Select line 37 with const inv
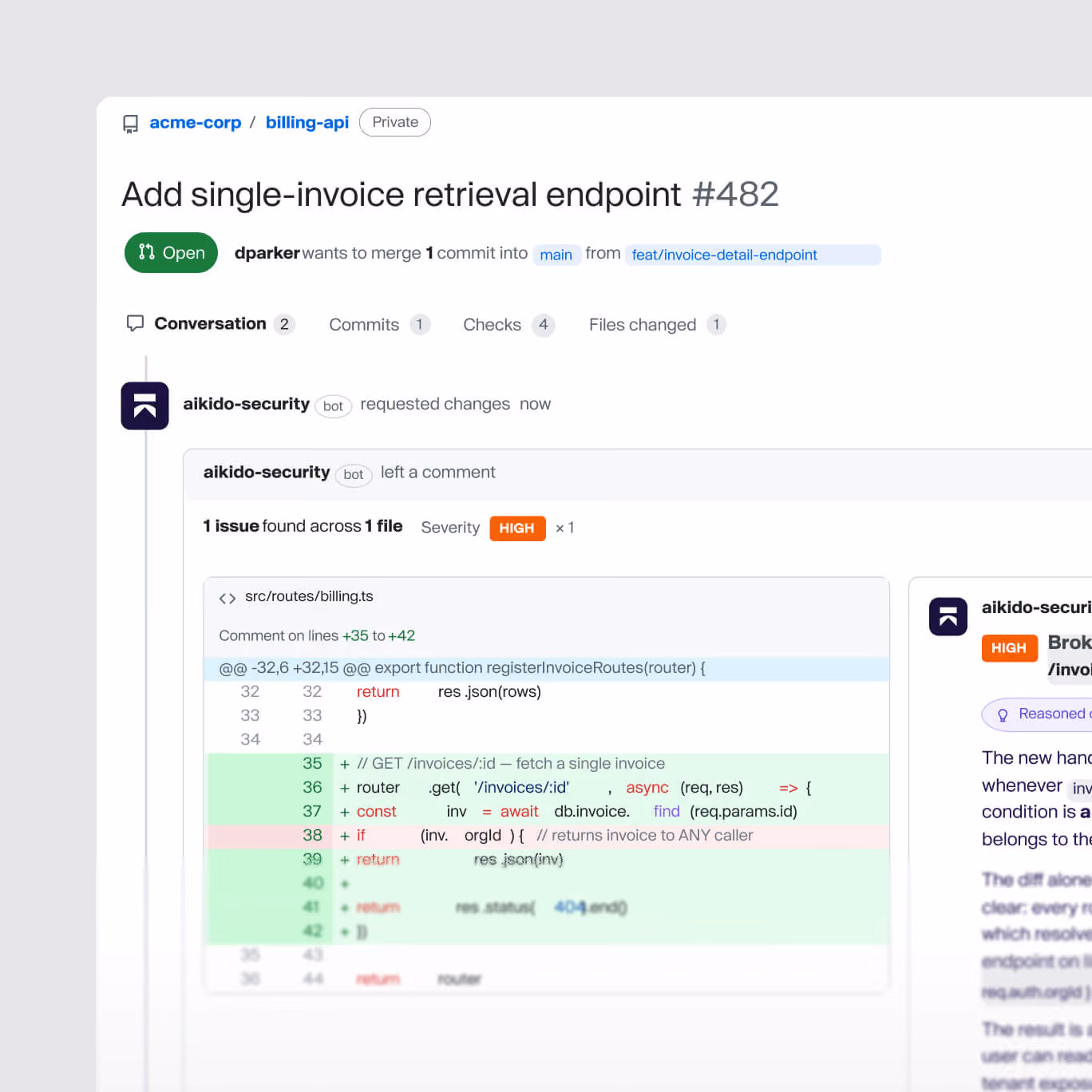This screenshot has width=1092, height=1092. click(547, 812)
